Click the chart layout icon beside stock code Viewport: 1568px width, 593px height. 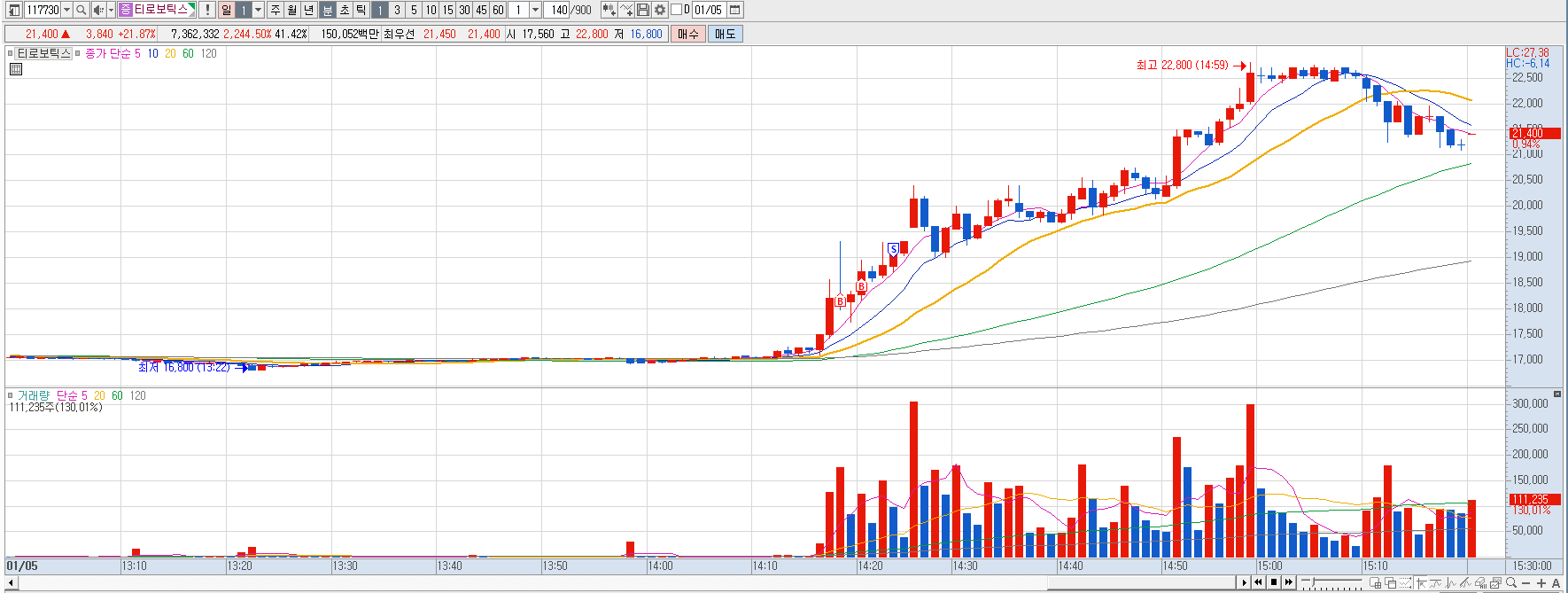[13, 10]
